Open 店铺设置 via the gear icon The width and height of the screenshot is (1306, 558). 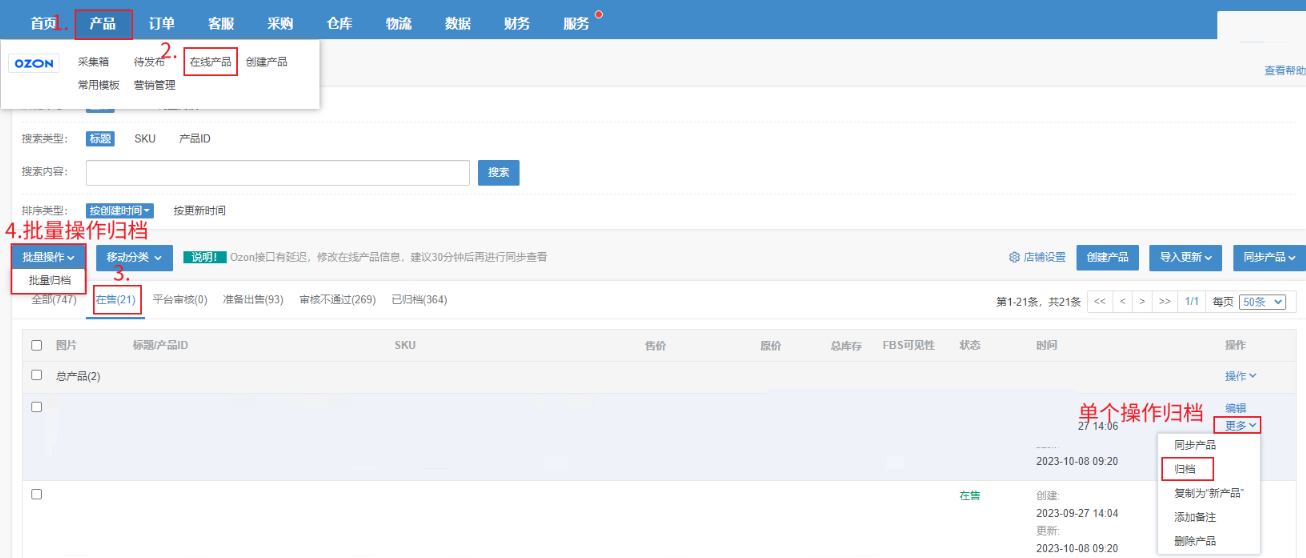(x=1014, y=257)
